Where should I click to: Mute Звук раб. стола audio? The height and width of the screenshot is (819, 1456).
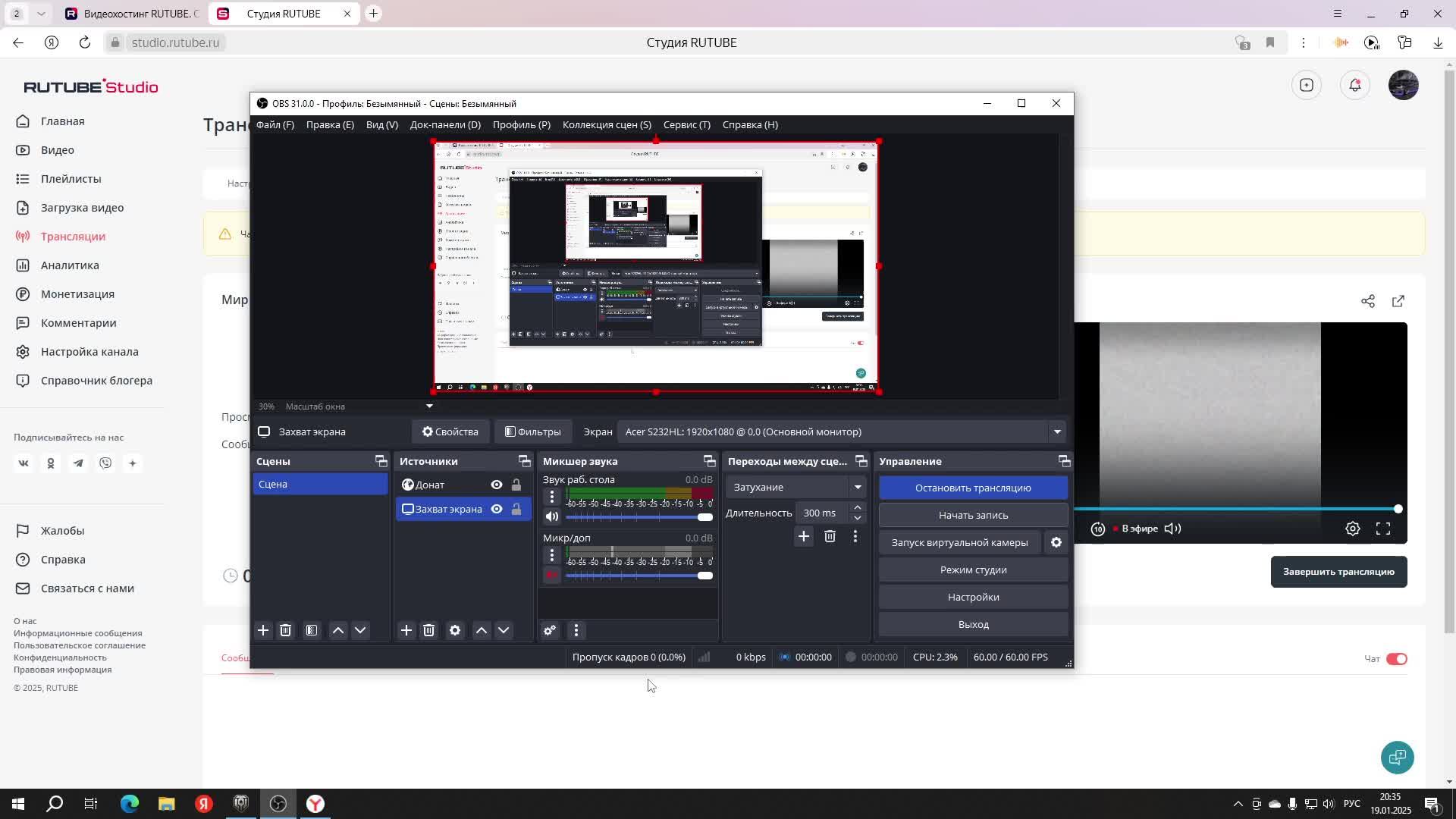click(552, 517)
